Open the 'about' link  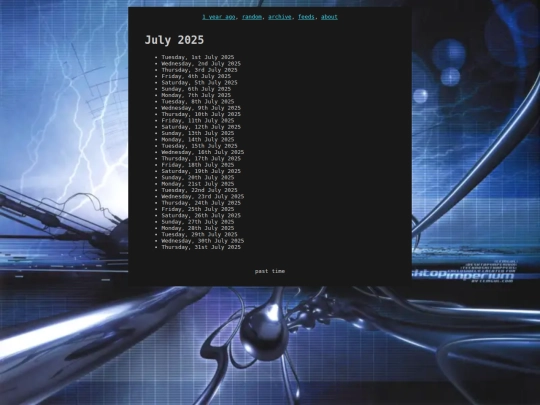click(329, 17)
